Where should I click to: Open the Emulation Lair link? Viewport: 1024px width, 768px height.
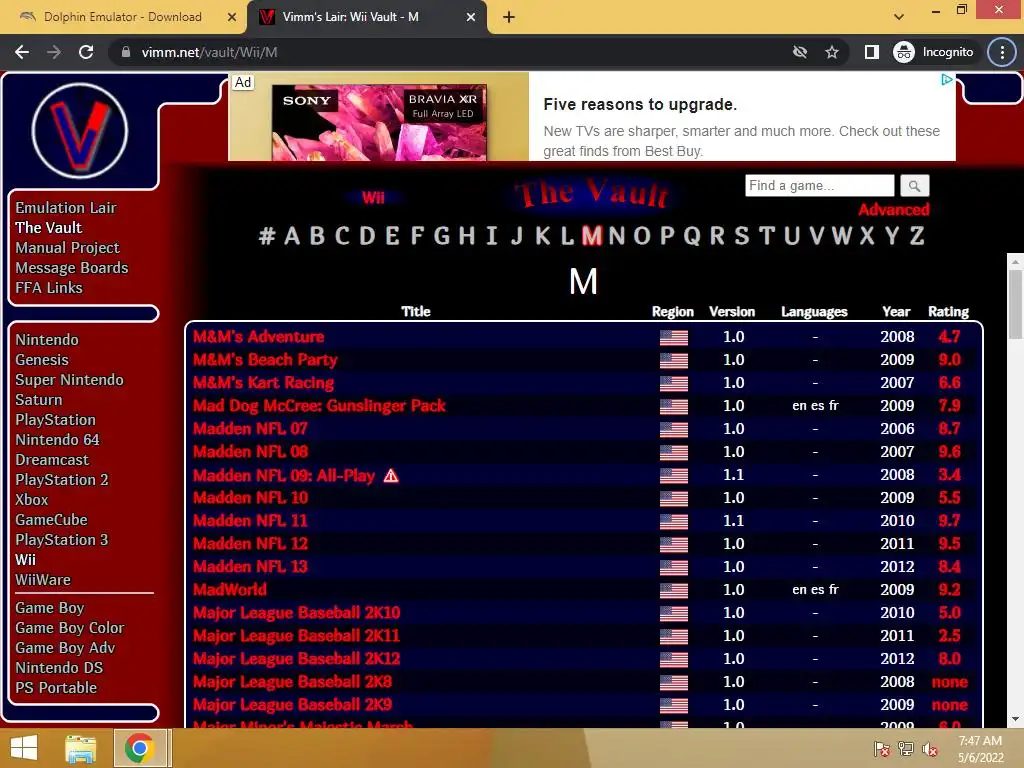66,208
